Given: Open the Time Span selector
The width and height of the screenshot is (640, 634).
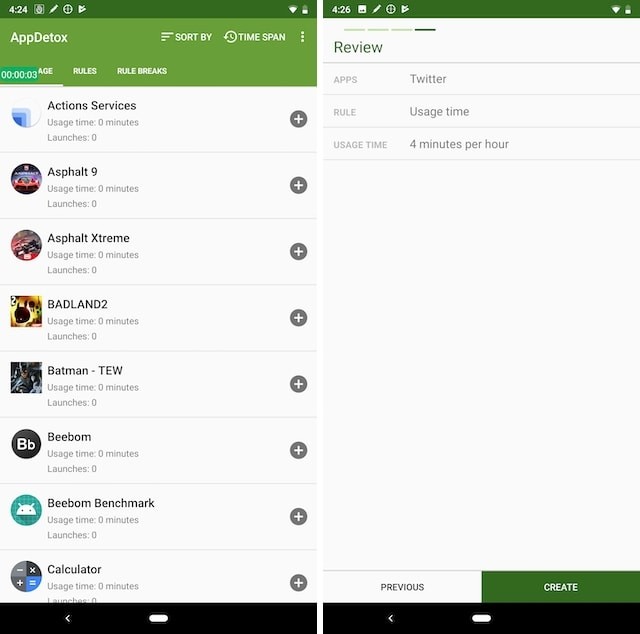Looking at the screenshot, I should click(254, 37).
